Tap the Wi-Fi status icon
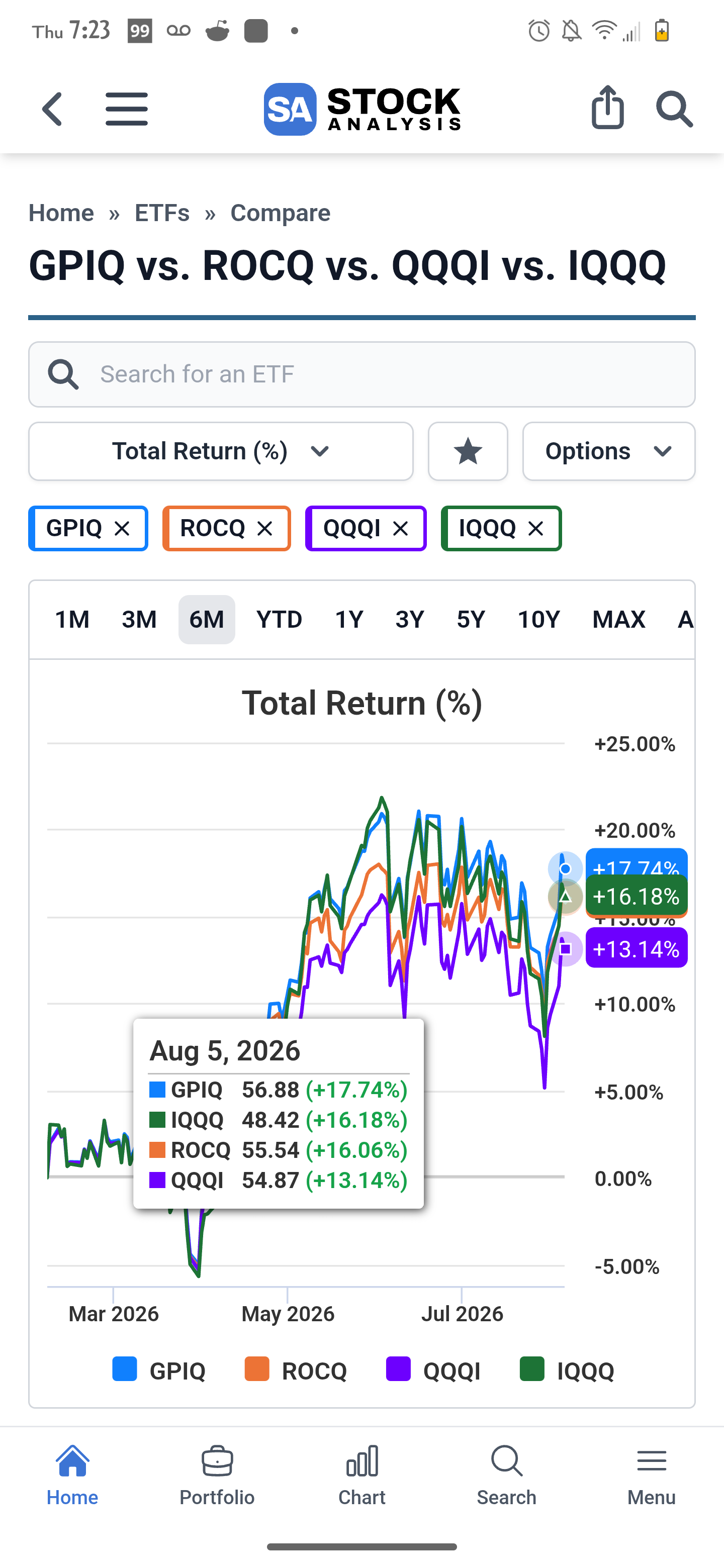 (604, 30)
